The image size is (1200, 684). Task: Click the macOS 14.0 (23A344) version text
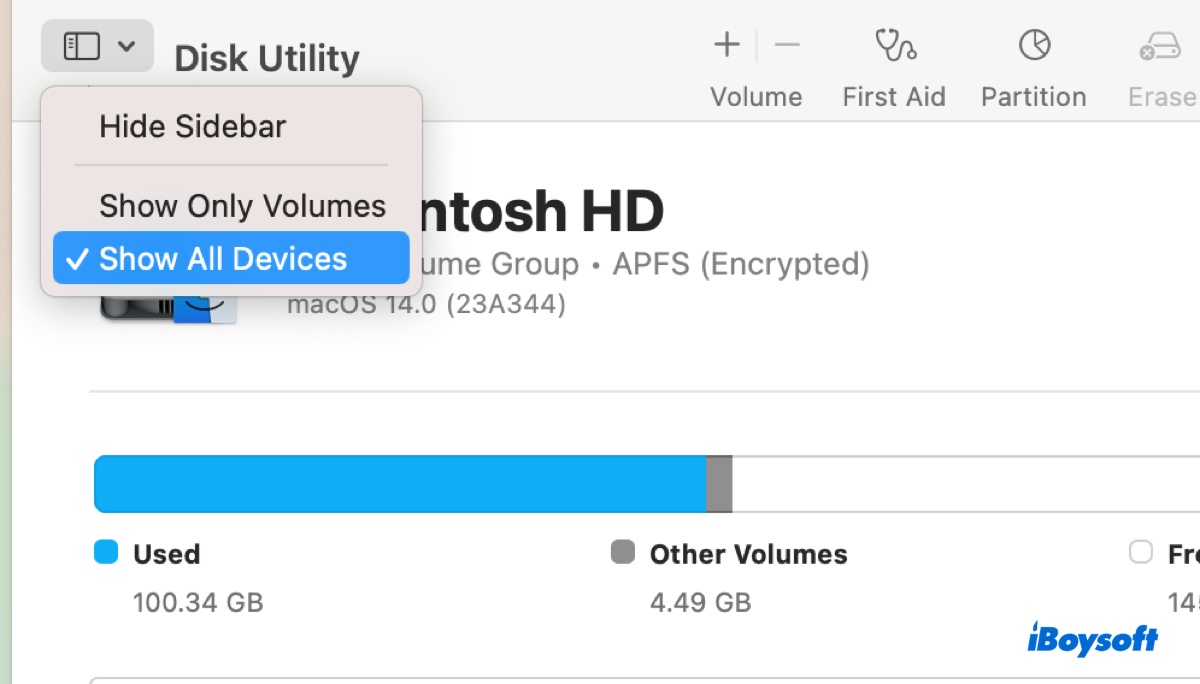point(428,303)
